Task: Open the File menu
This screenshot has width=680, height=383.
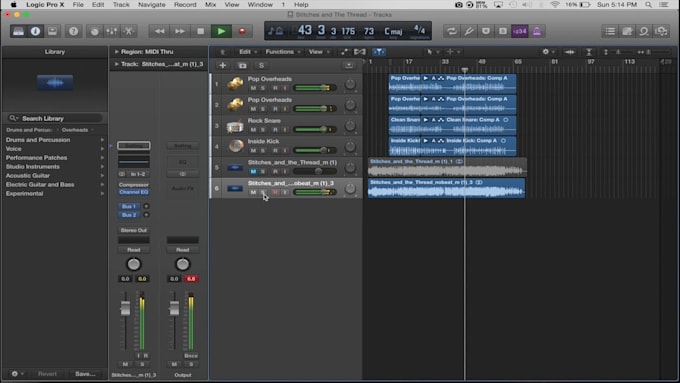Action: point(78,5)
